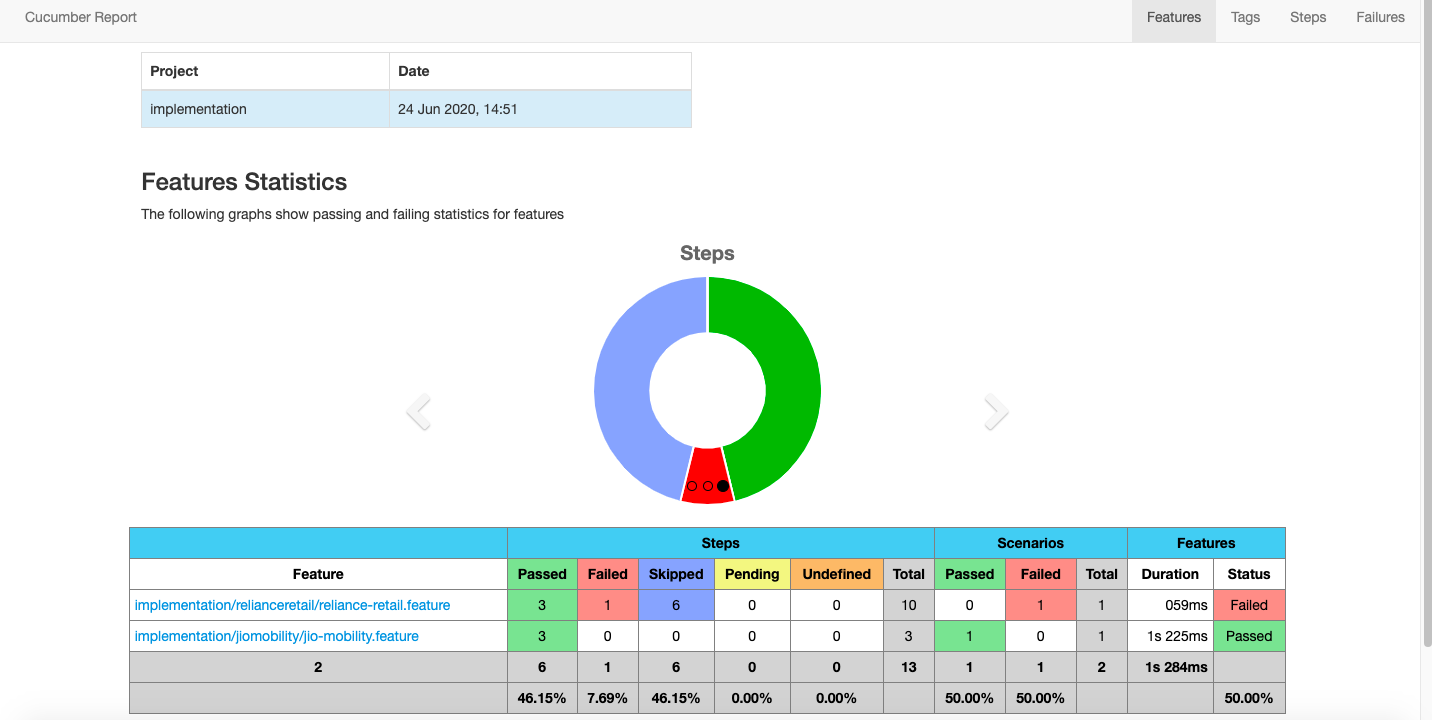Sort by the Duration column header
This screenshot has width=1432, height=720.
pyautogui.click(x=1169, y=574)
